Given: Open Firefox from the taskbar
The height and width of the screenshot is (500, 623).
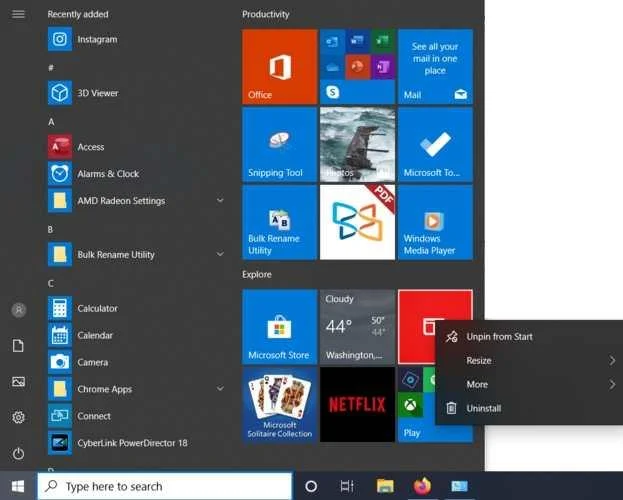Looking at the screenshot, I should (422, 485).
